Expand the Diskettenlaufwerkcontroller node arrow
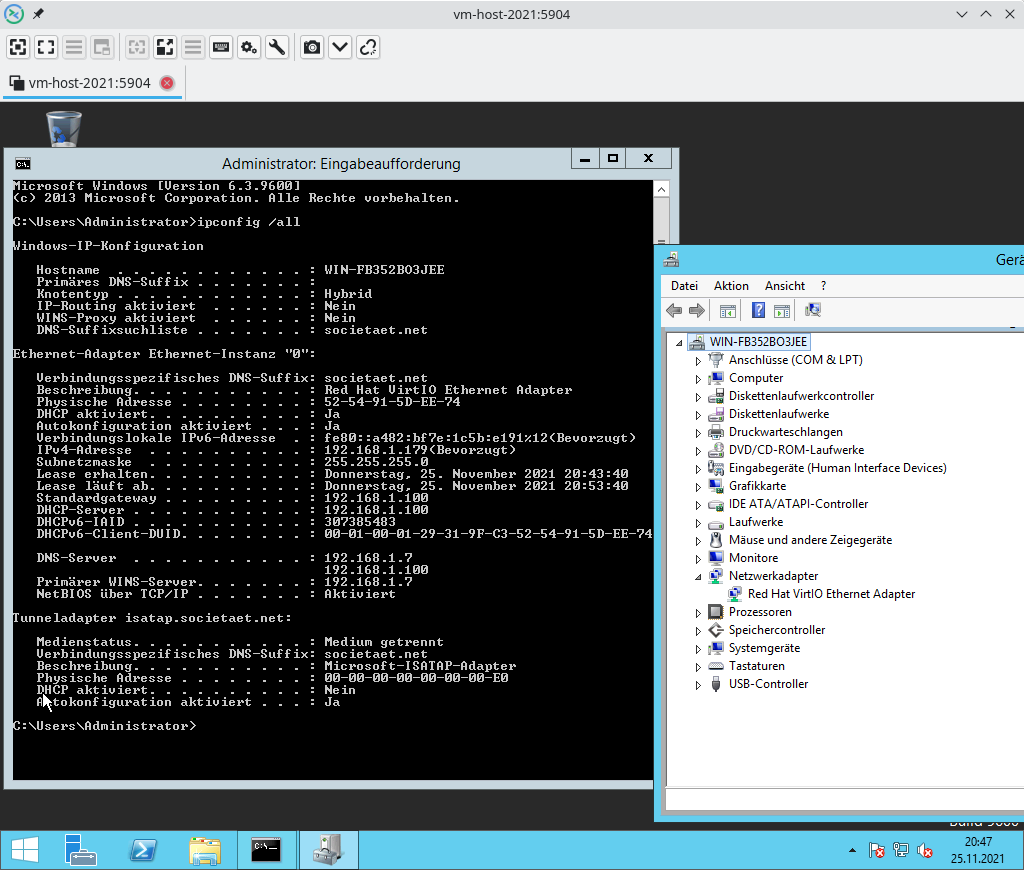Viewport: 1024px width, 870px height. coord(698,396)
